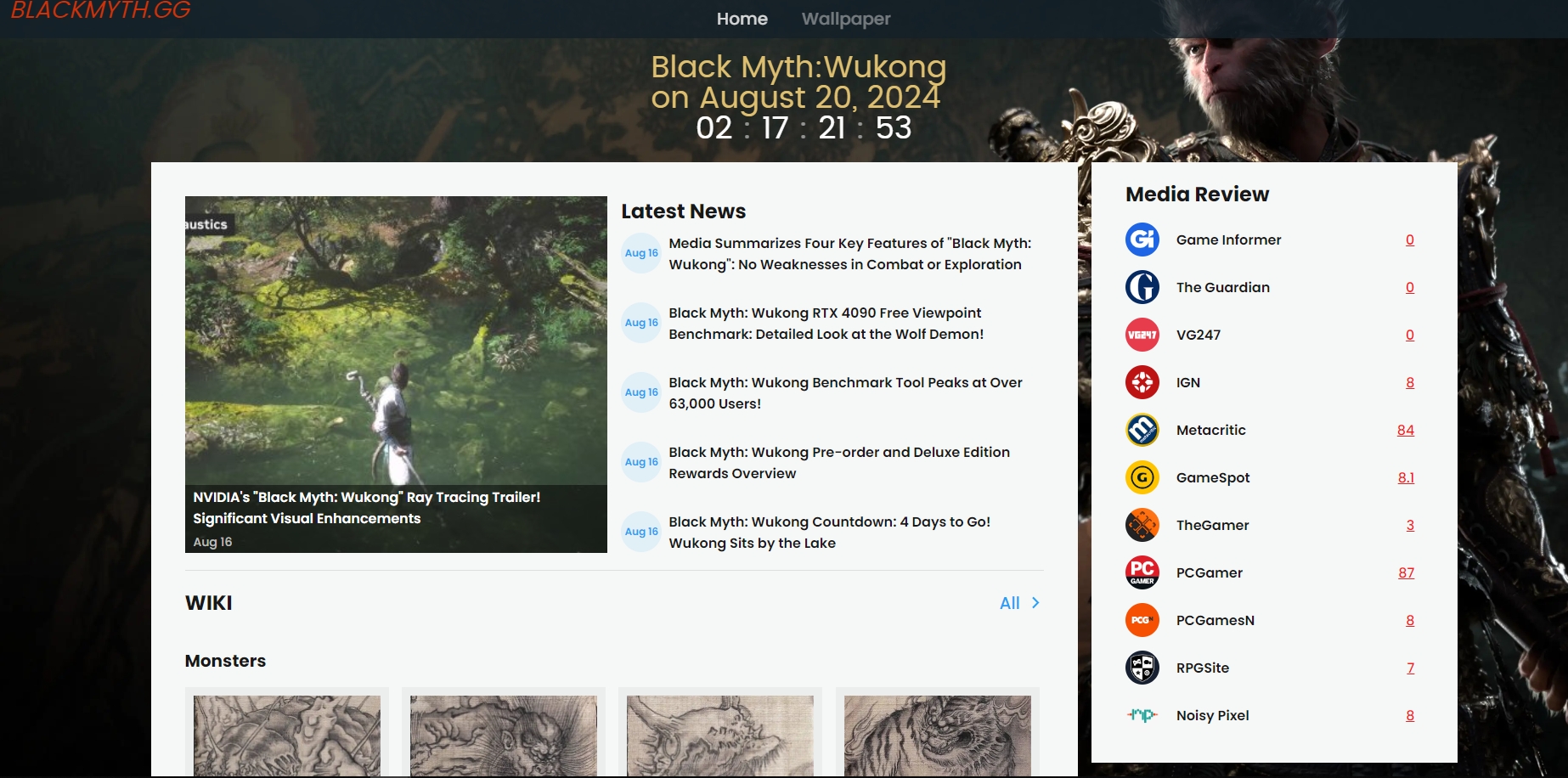Viewport: 1568px width, 778px height.
Task: Click GameSpot score 8.1
Action: 1407,477
